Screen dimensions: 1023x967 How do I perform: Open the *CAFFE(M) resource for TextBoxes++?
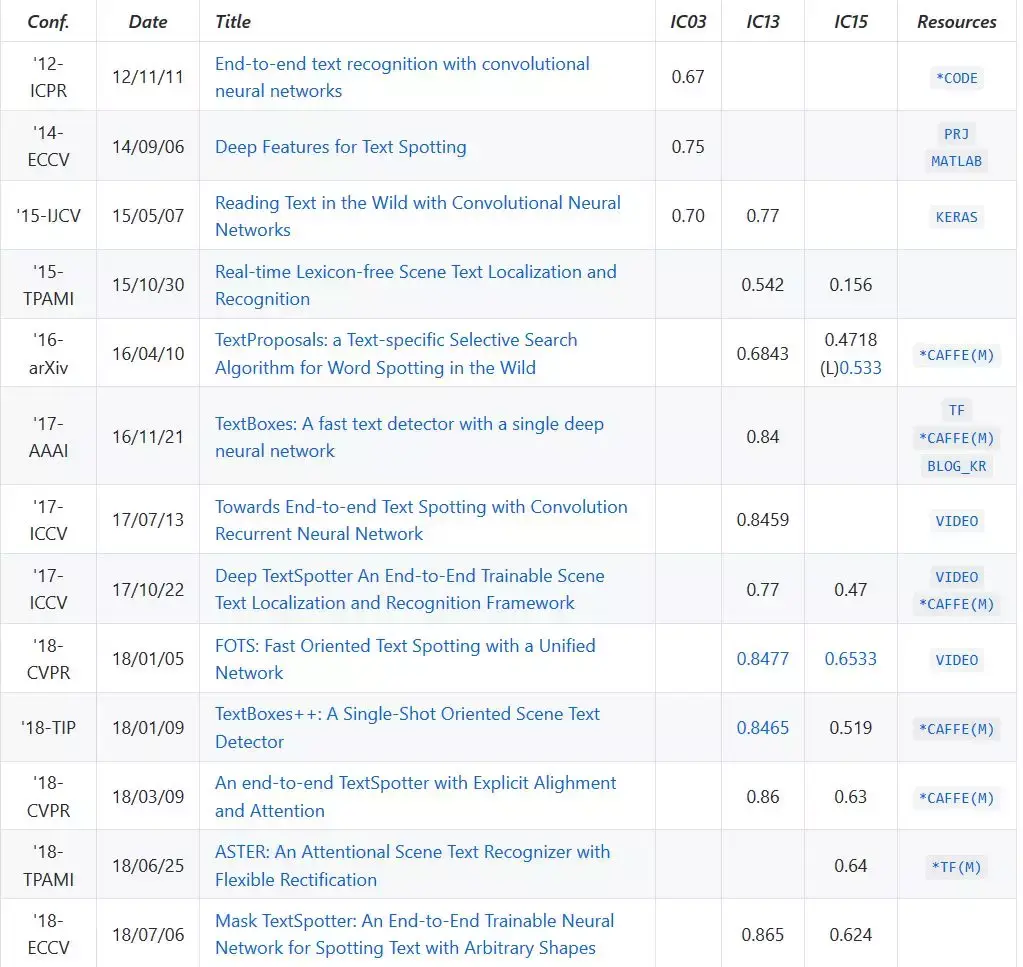956,728
